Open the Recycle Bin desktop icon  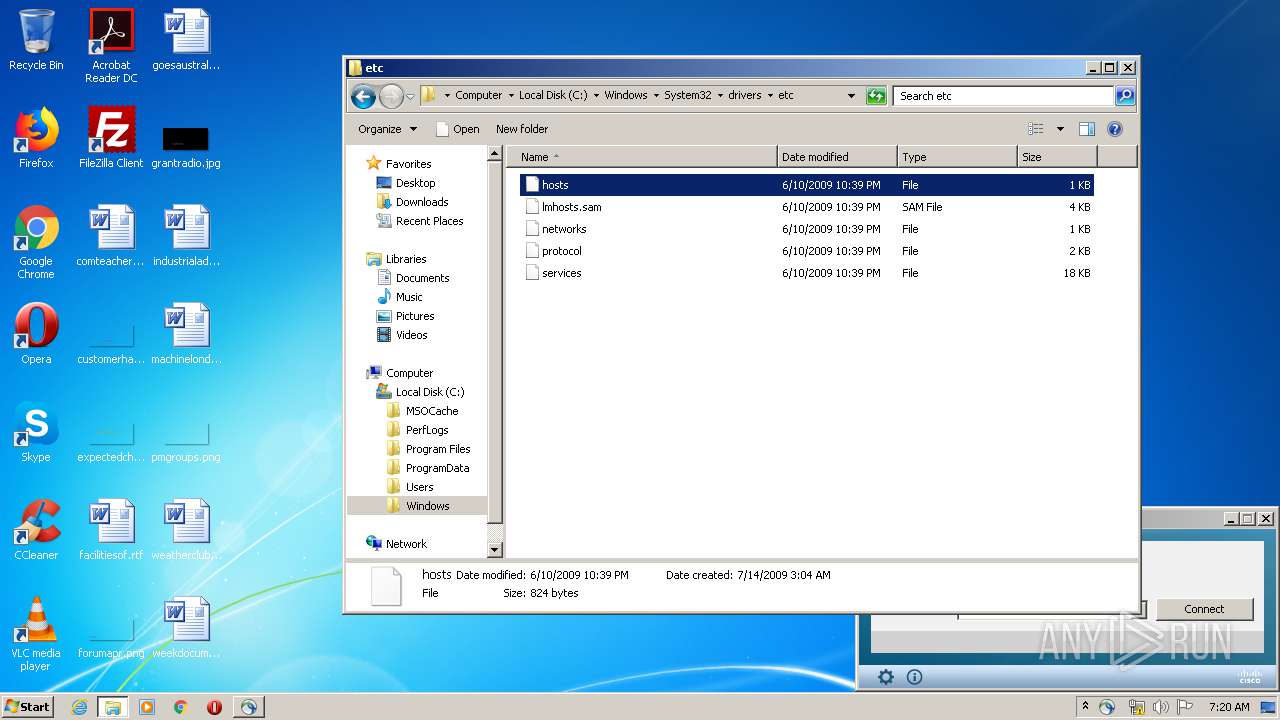[x=36, y=41]
